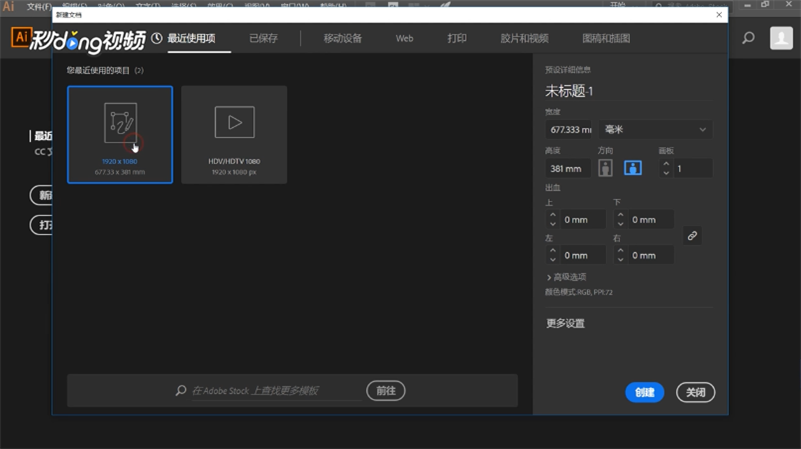Viewport: 801px width, 449px height.
Task: Click the 前往 go button
Action: pyautogui.click(x=386, y=391)
